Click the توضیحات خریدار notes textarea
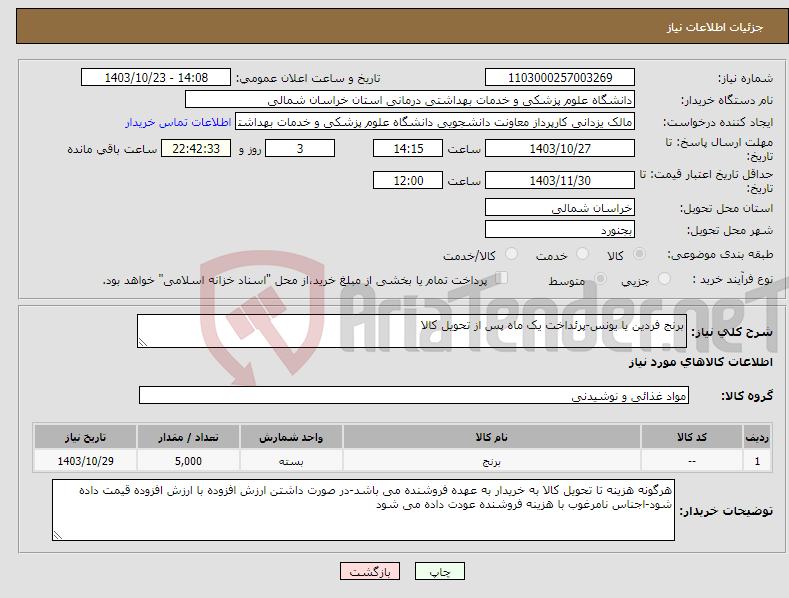The width and height of the screenshot is (789, 598). [363, 510]
